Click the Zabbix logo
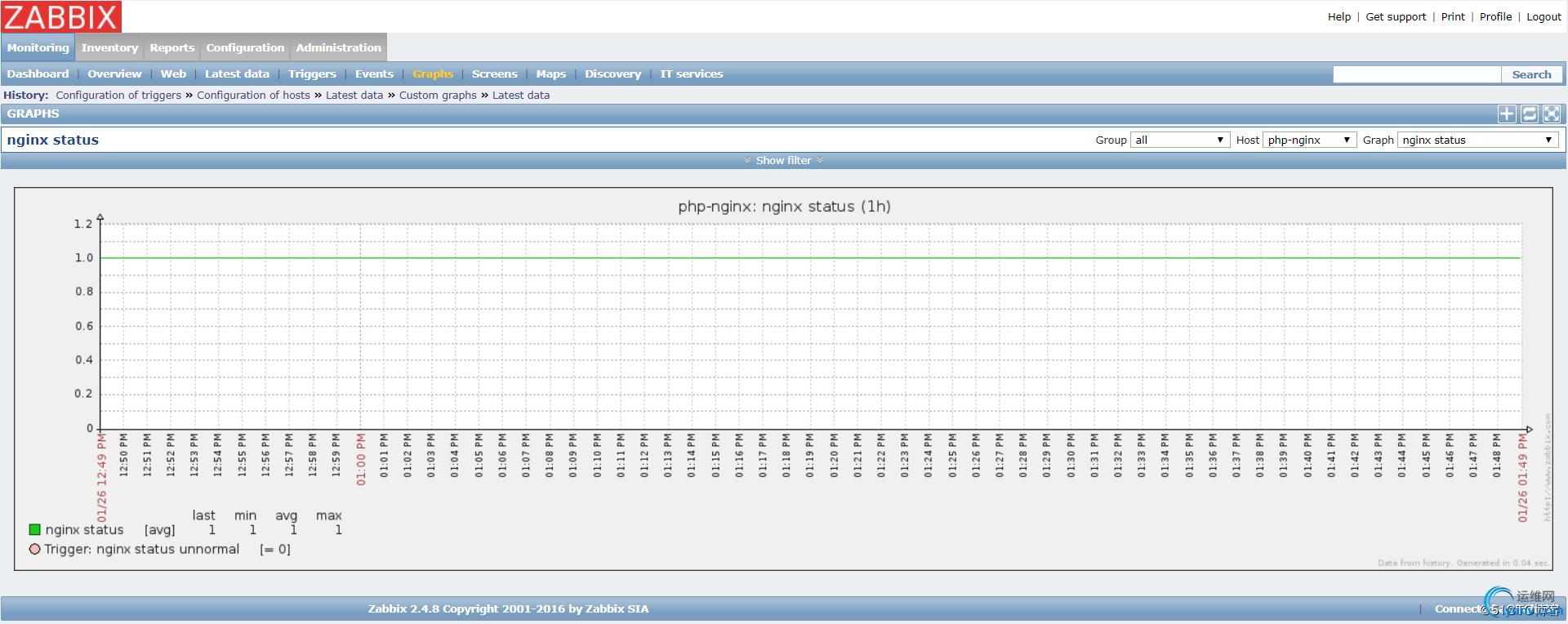Image resolution: width=1568 pixels, height=624 pixels. click(61, 16)
